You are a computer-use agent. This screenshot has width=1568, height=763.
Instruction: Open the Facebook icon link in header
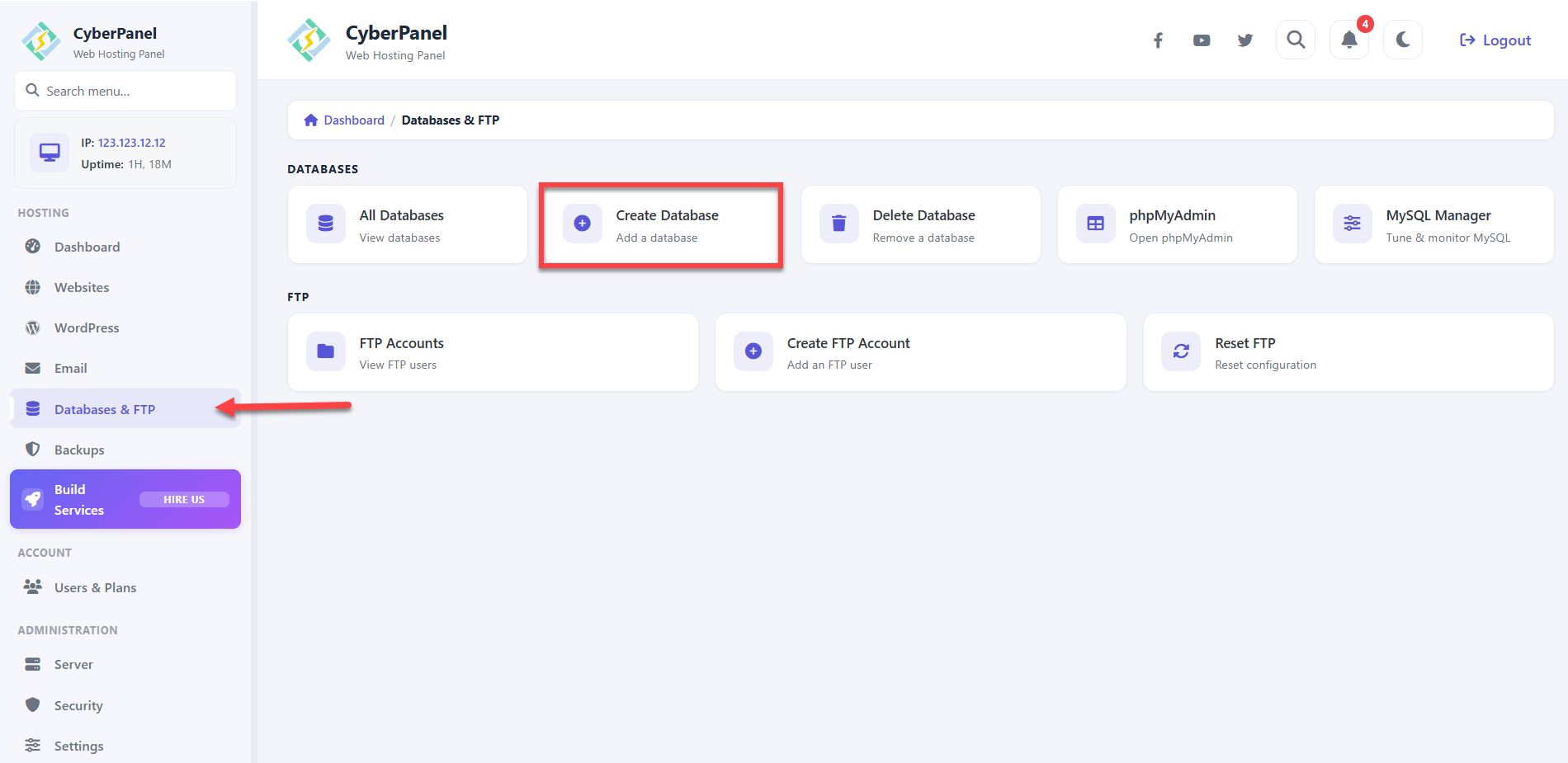coord(1158,40)
